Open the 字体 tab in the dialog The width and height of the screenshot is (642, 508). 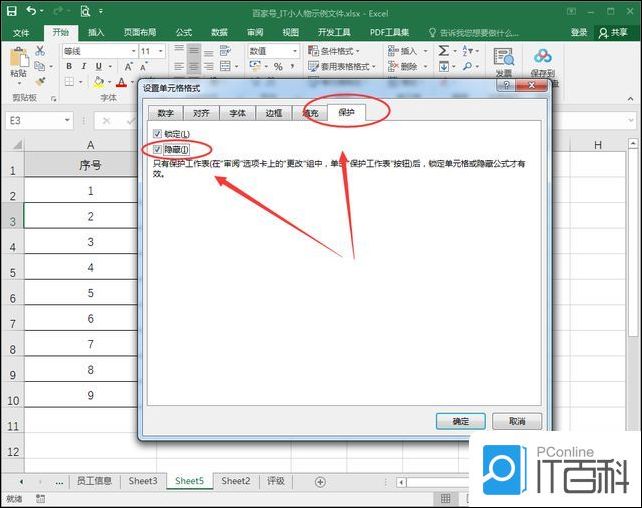pos(237,113)
